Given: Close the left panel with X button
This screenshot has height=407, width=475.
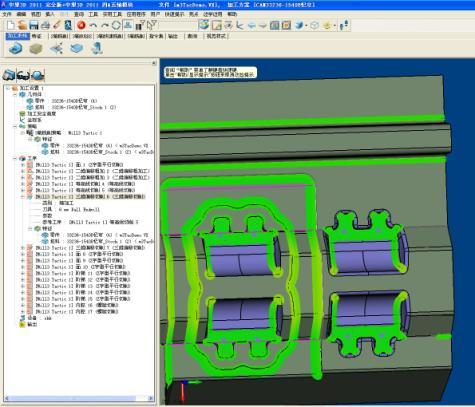Looking at the screenshot, I should tap(154, 63).
